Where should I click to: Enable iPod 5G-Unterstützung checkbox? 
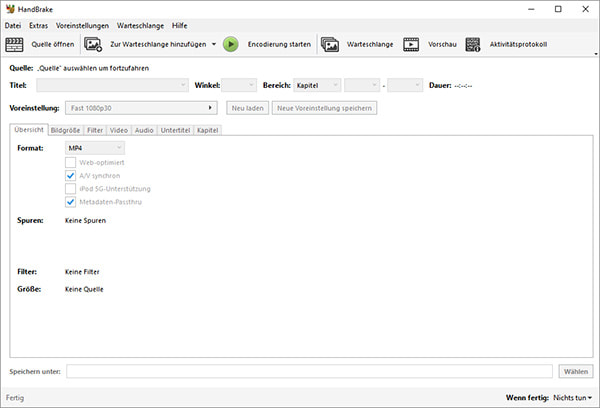[x=70, y=189]
